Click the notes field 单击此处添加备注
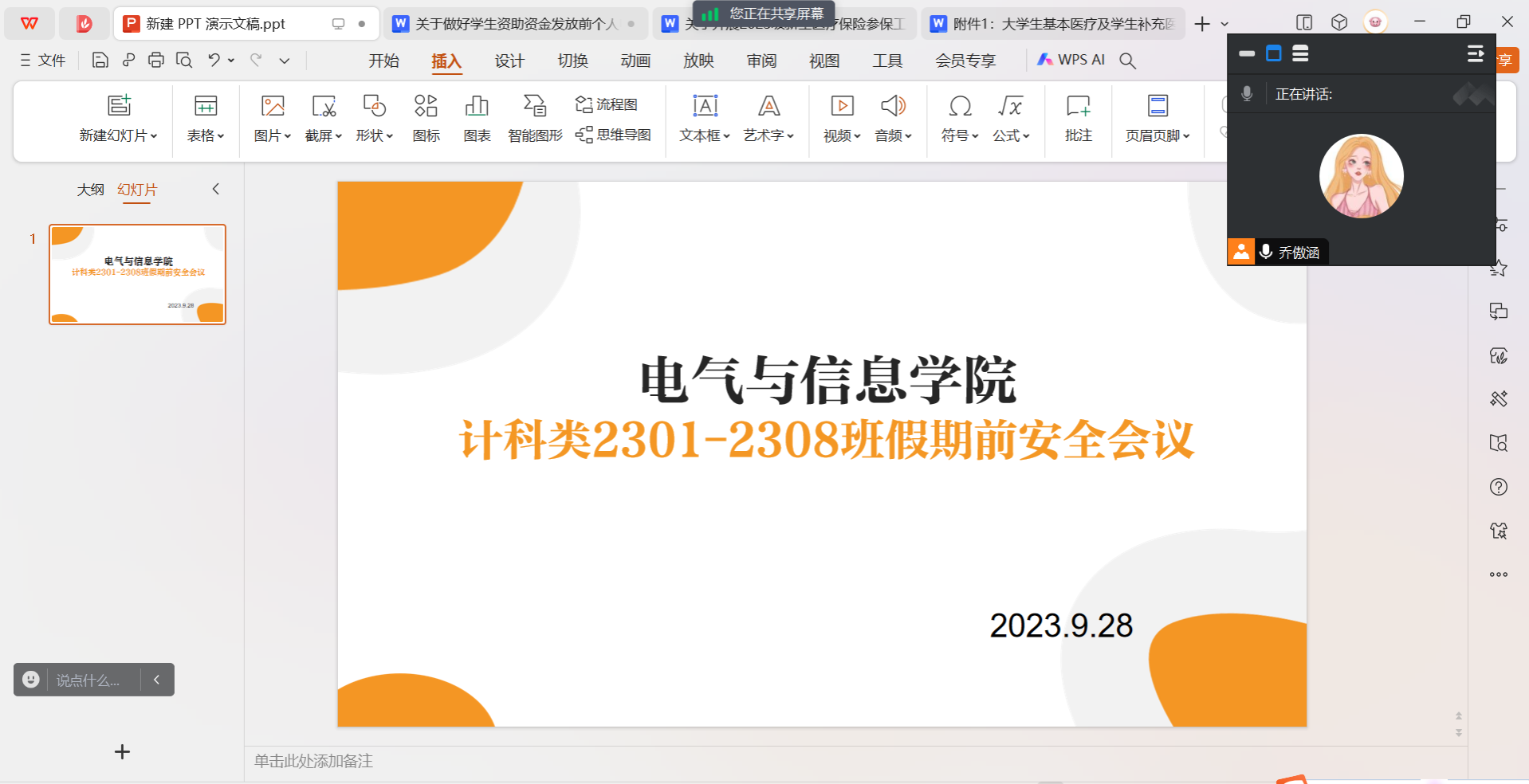 click(x=313, y=761)
